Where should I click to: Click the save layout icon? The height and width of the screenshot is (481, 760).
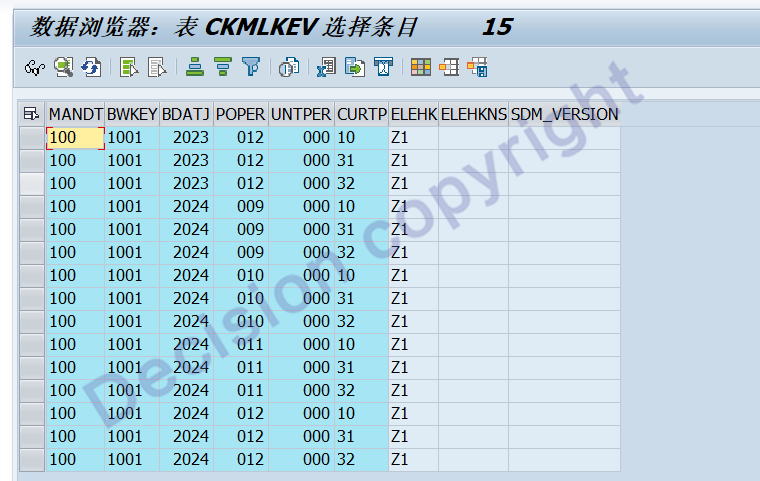tap(477, 68)
